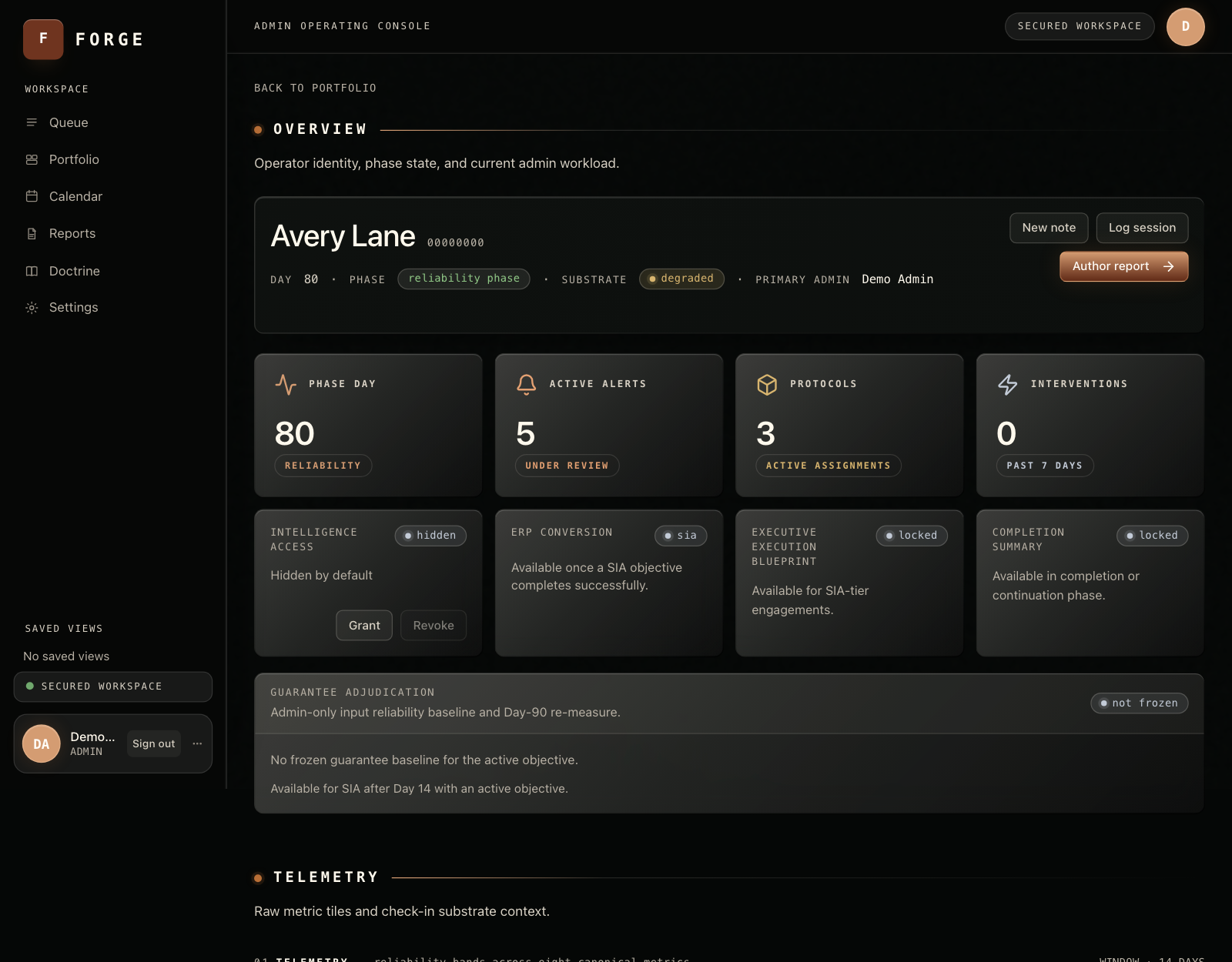Image resolution: width=1232 pixels, height=962 pixels.
Task: Grant intelligence access
Action: [x=364, y=626]
